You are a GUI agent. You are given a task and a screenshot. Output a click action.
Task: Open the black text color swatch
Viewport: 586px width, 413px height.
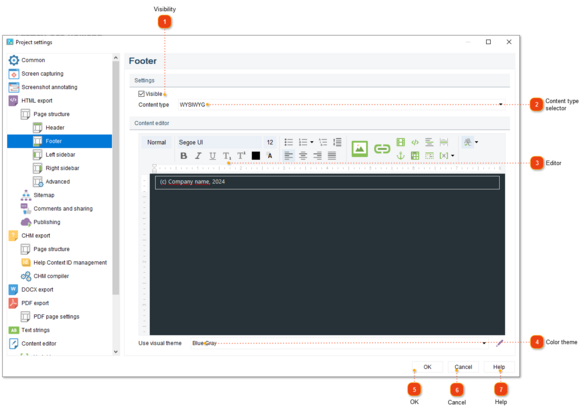coord(256,156)
